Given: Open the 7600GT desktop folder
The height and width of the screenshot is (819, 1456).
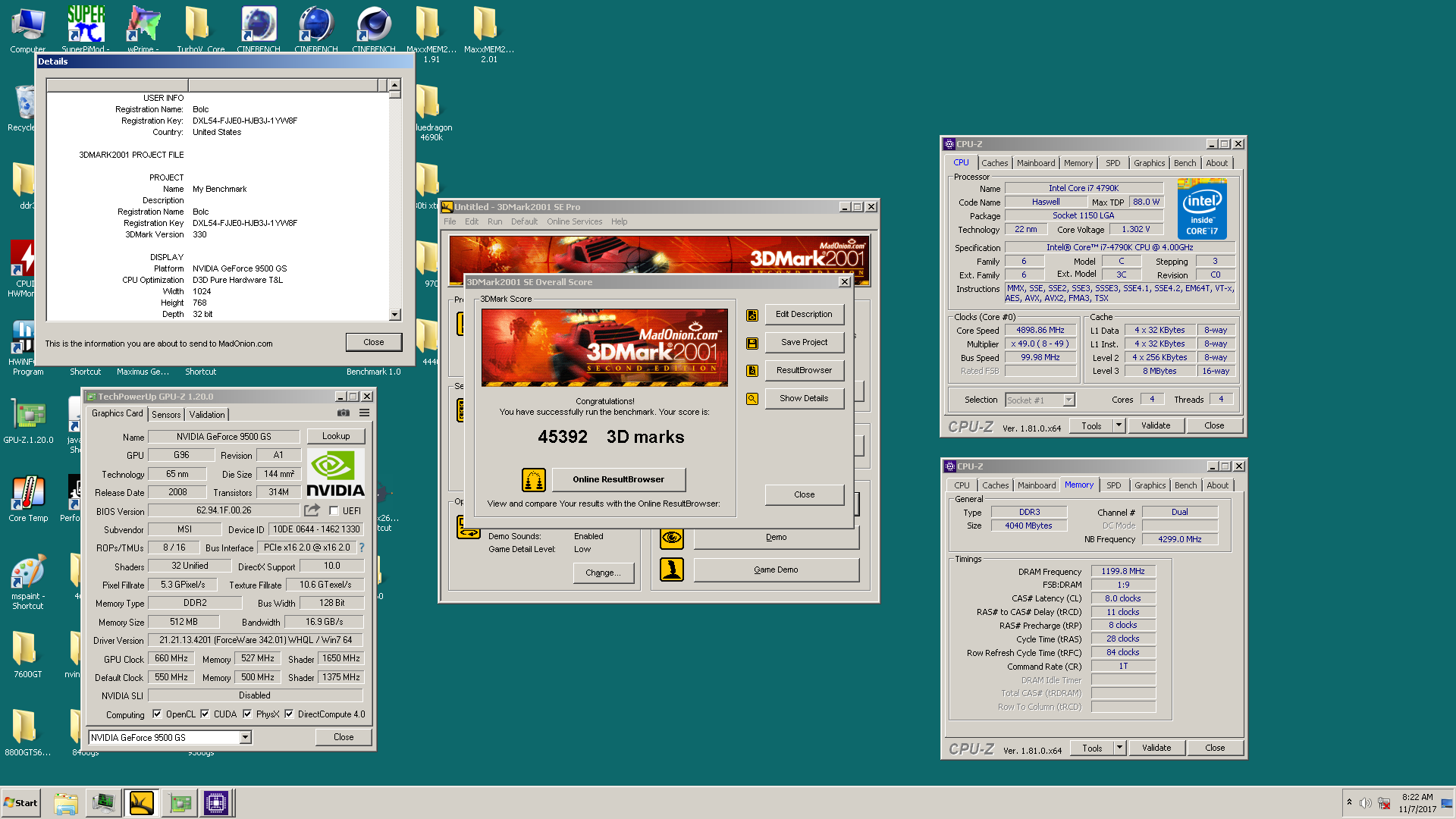Looking at the screenshot, I should [28, 654].
